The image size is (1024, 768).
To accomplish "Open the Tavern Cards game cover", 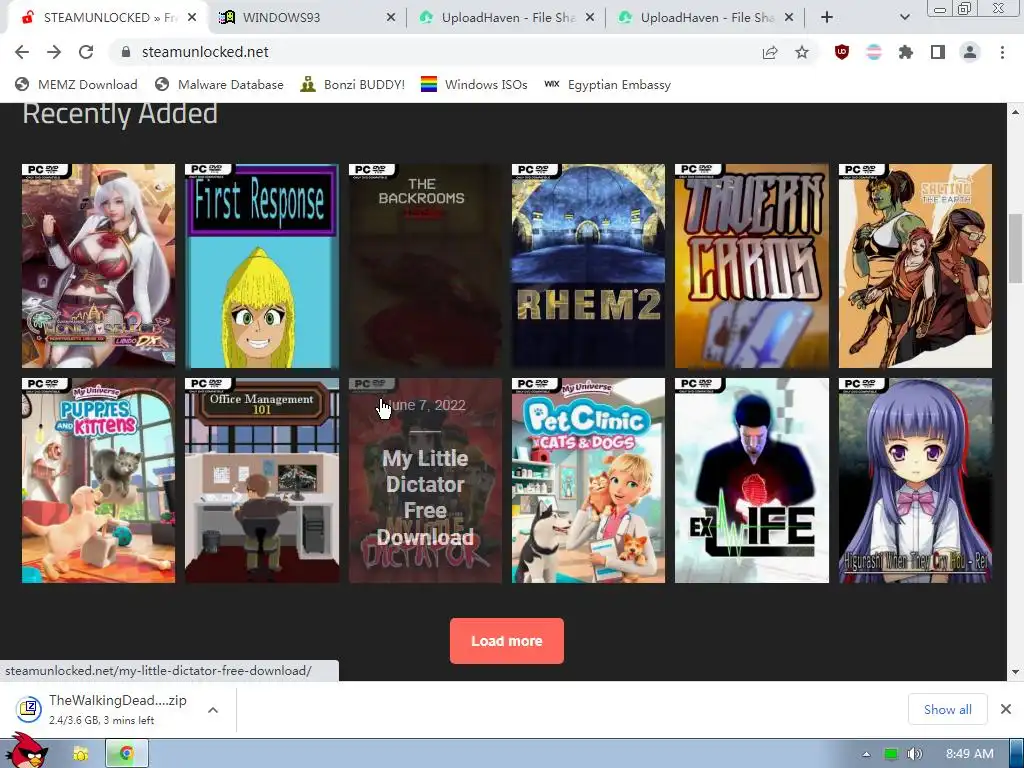I will 752,266.
